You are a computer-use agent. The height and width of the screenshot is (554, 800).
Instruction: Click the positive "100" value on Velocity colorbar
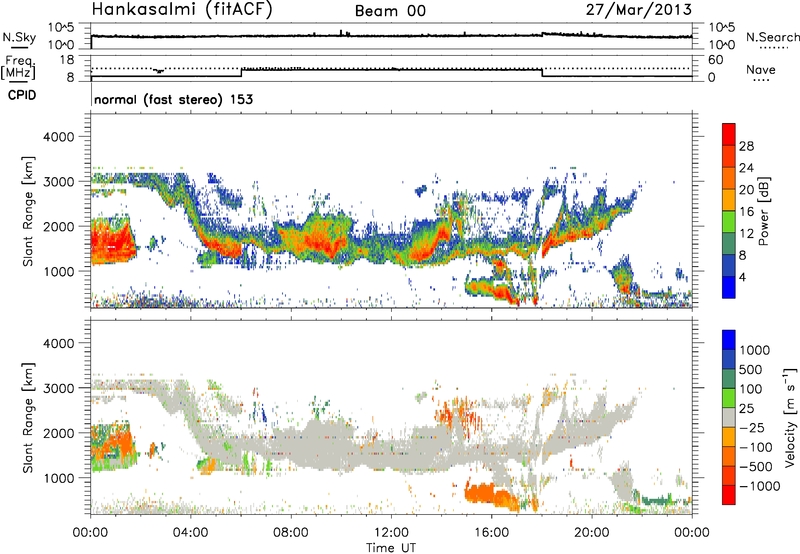(x=751, y=389)
